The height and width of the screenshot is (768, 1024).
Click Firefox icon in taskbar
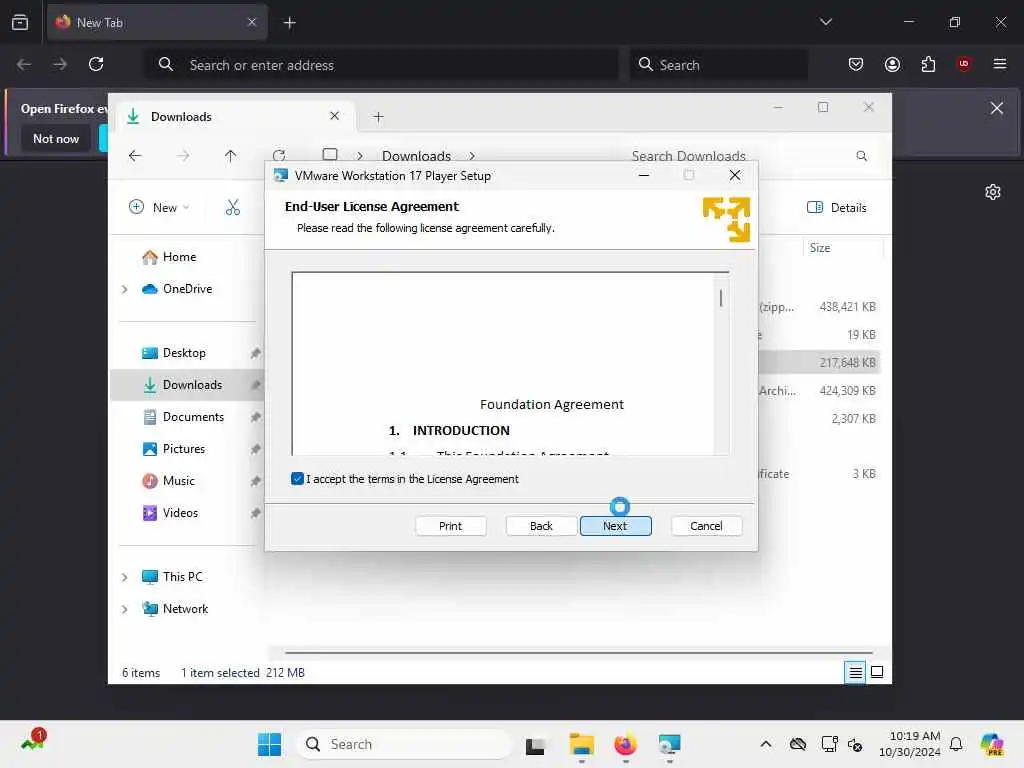625,744
